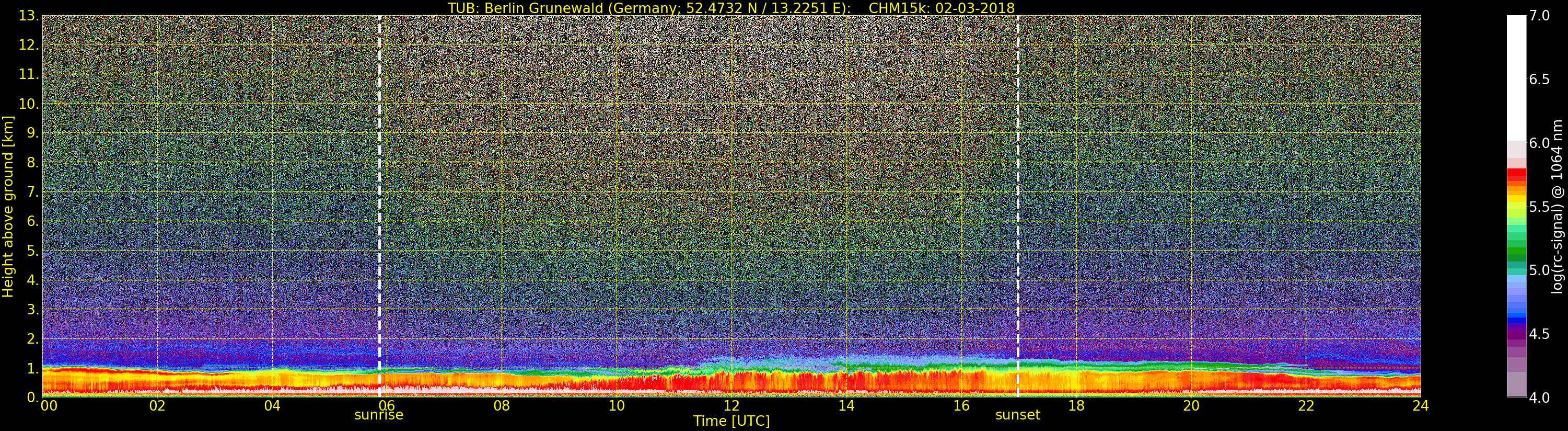Click the 13. tick on the height axis
1568x431 pixels.
click(x=29, y=16)
